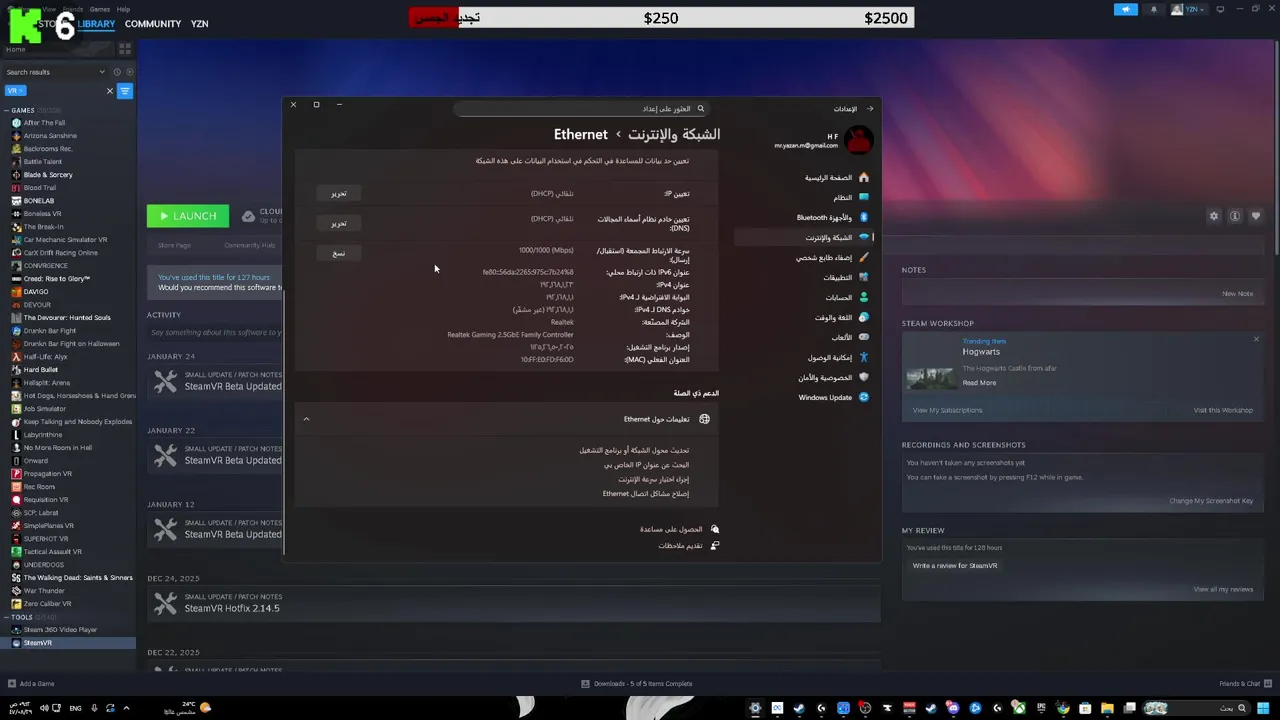Image resolution: width=1280 pixels, height=720 pixels.
Task: Click View My Subscriptions link
Action: click(947, 410)
